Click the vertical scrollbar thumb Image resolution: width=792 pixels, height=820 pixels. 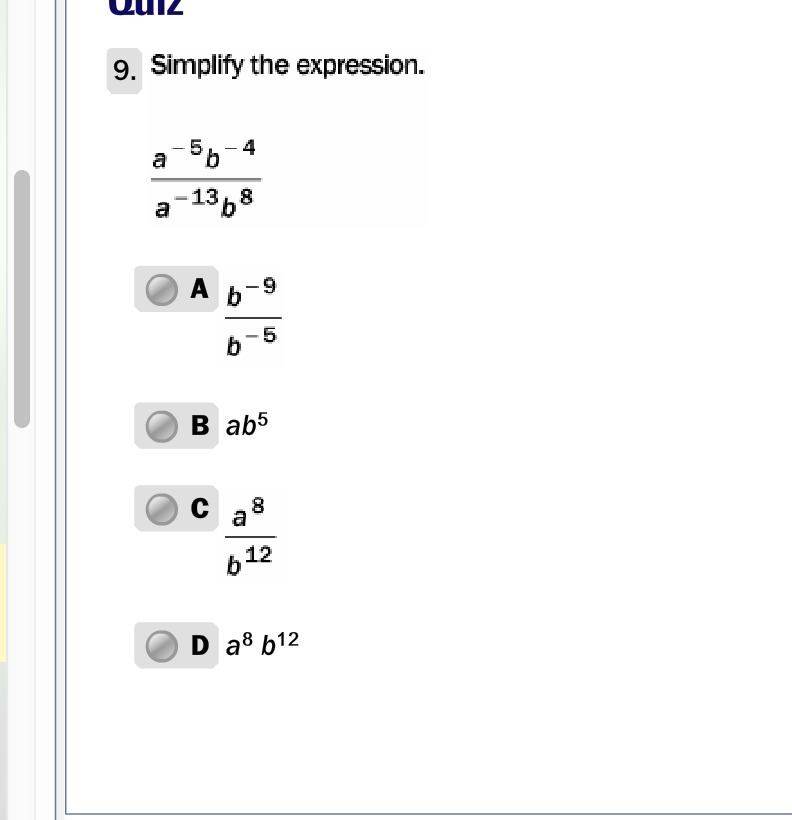coord(22,299)
